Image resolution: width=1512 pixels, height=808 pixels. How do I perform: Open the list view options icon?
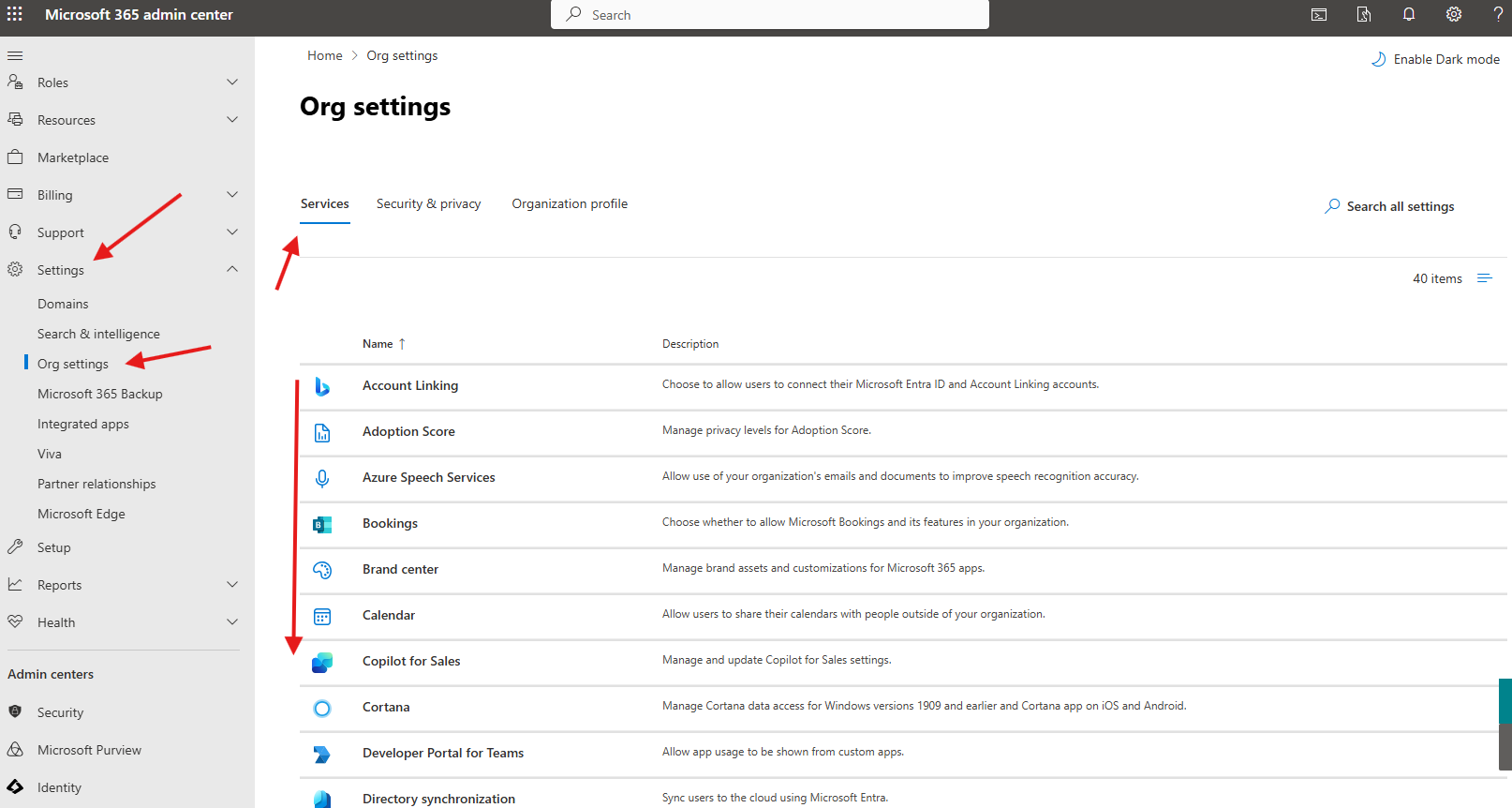coord(1485,278)
